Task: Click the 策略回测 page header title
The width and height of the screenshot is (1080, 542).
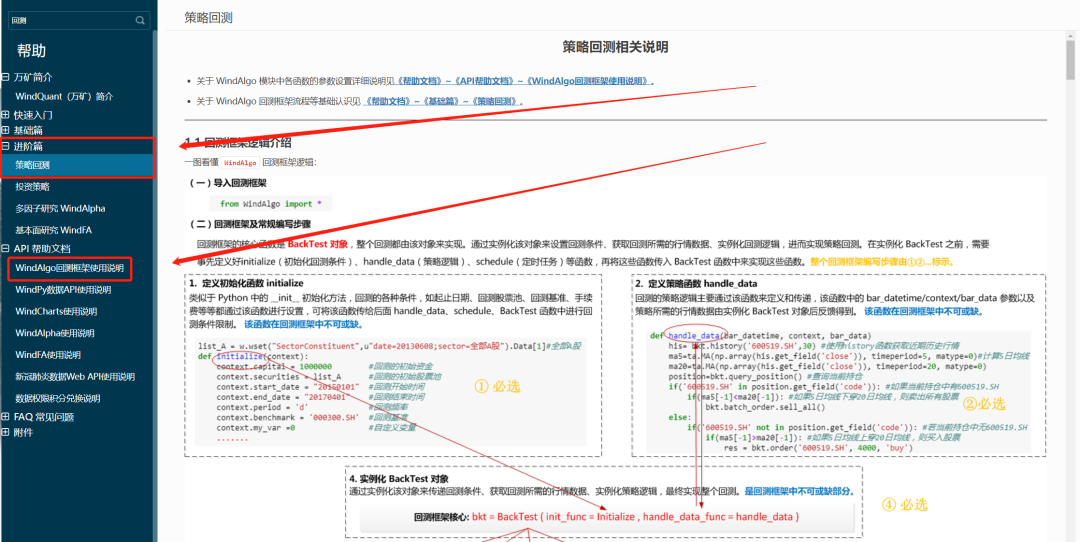Action: click(x=209, y=18)
